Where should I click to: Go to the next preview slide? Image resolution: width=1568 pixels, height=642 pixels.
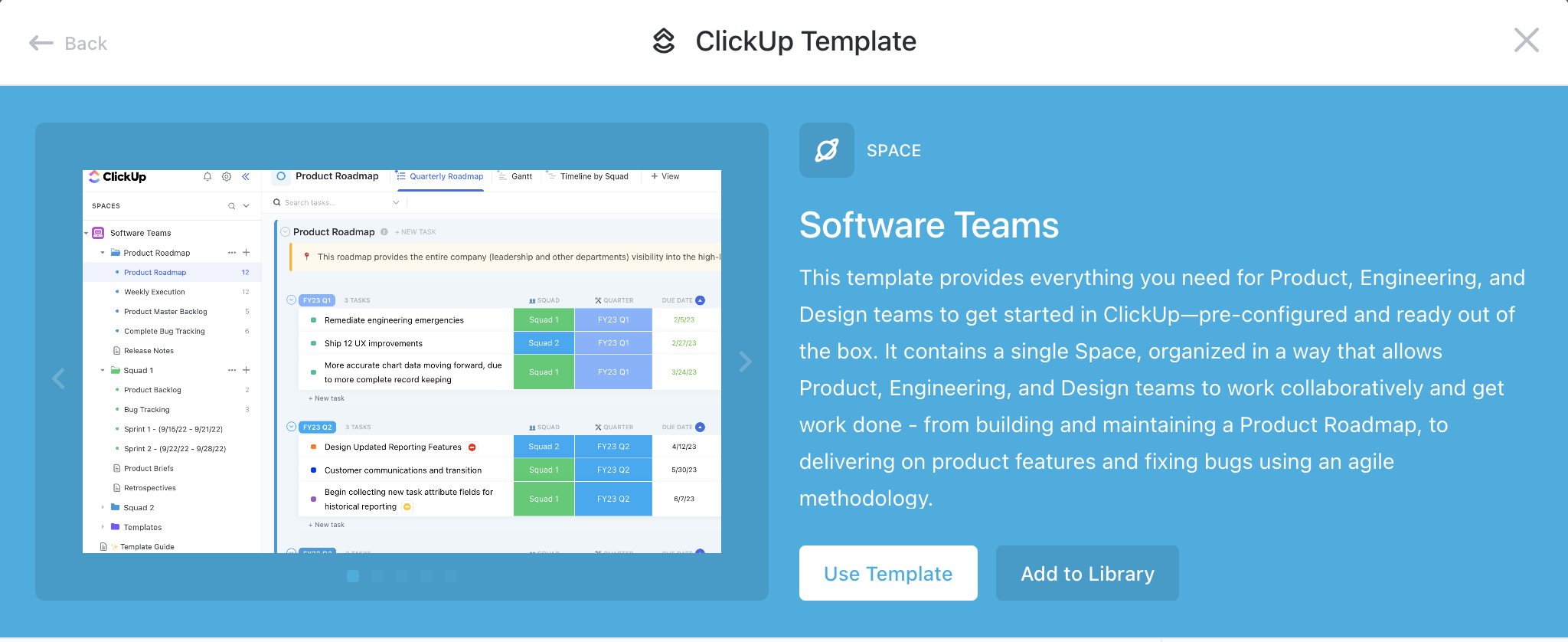point(745,362)
